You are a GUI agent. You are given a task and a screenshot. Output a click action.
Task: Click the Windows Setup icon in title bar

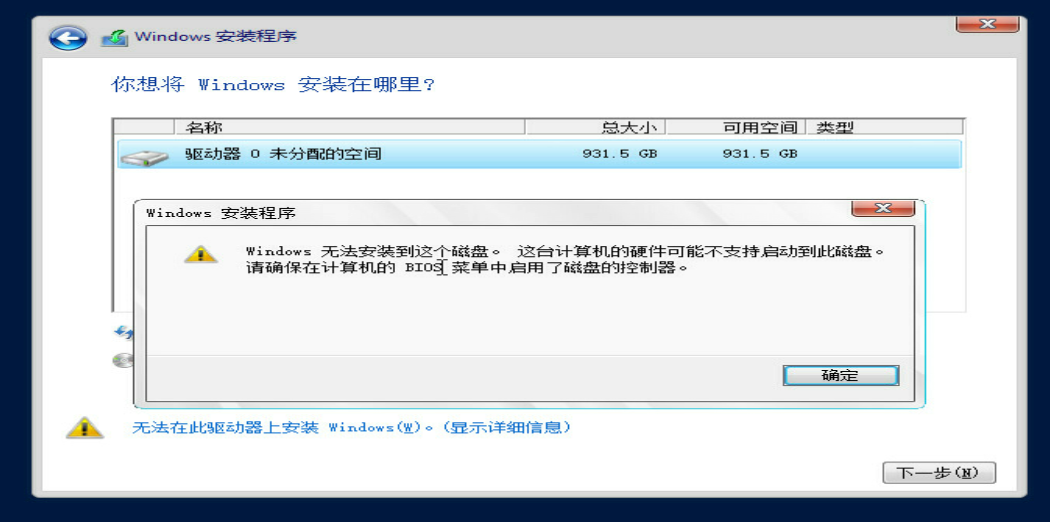point(115,37)
